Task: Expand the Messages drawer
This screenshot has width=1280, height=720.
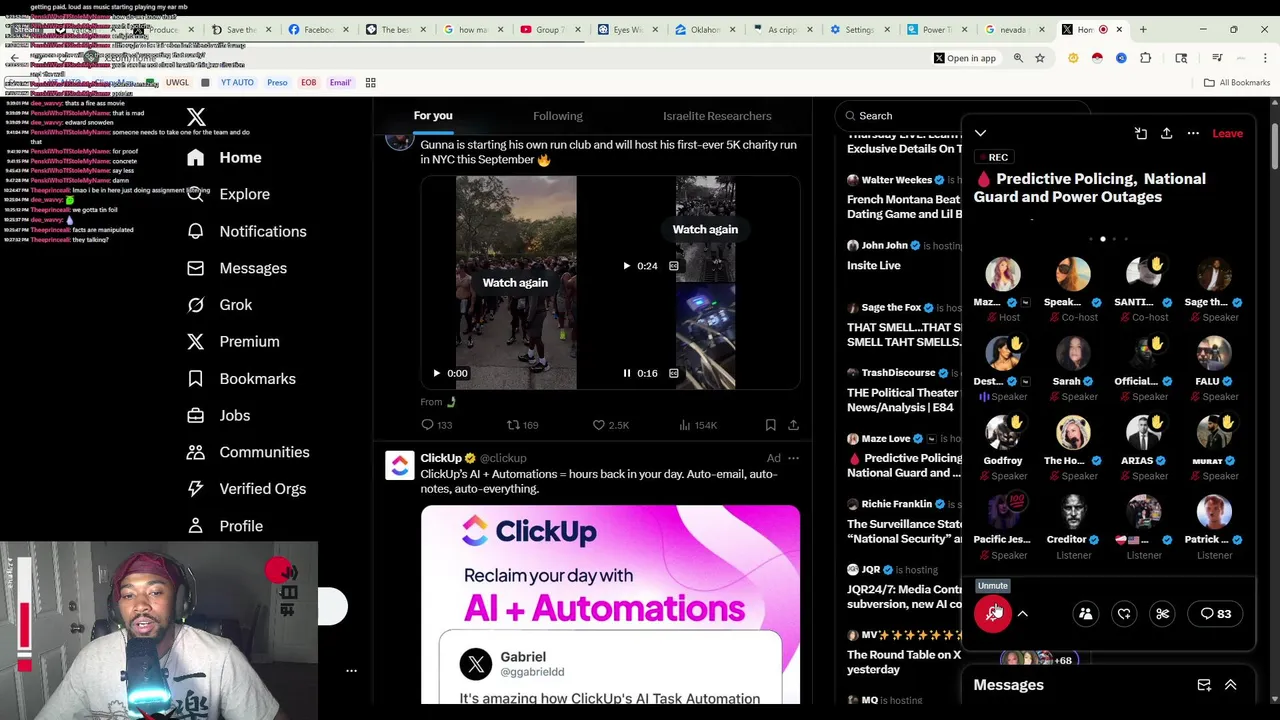Action: click(x=1231, y=685)
